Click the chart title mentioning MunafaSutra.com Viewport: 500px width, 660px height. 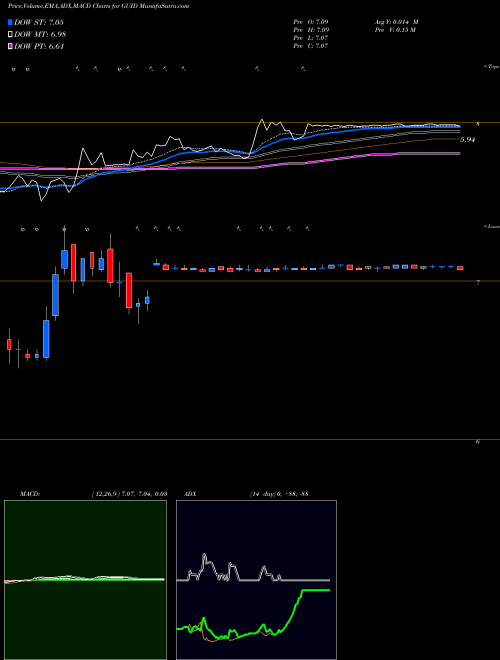click(x=98, y=6)
